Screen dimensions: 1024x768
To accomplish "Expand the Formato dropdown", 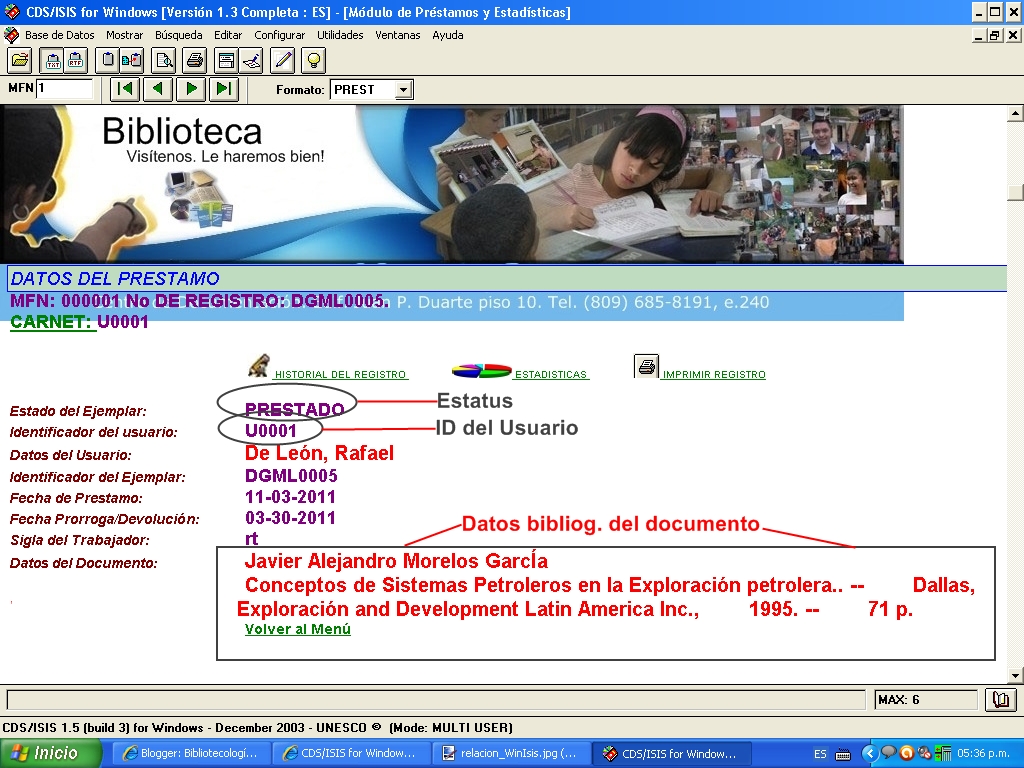I will [x=403, y=90].
